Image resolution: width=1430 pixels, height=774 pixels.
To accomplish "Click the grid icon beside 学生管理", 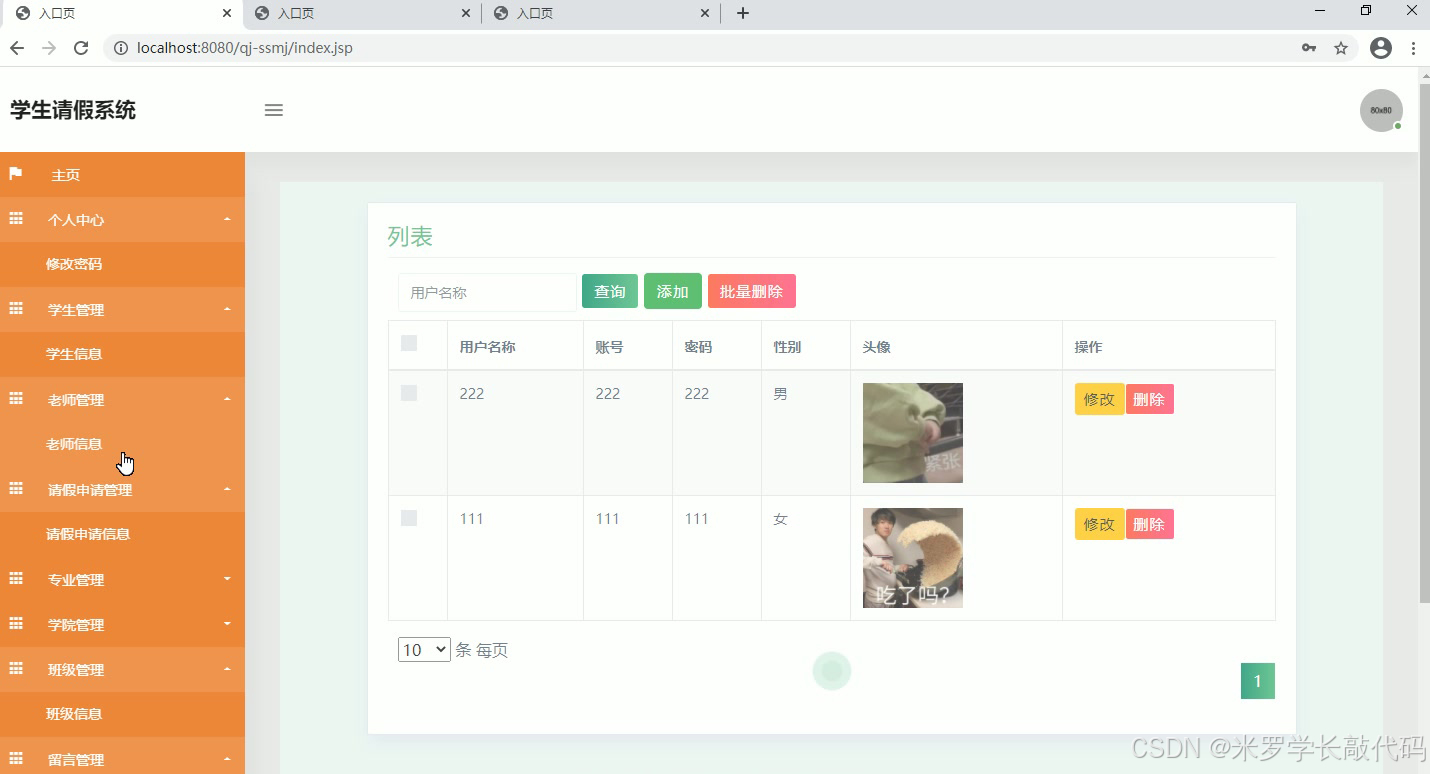I will 15,309.
